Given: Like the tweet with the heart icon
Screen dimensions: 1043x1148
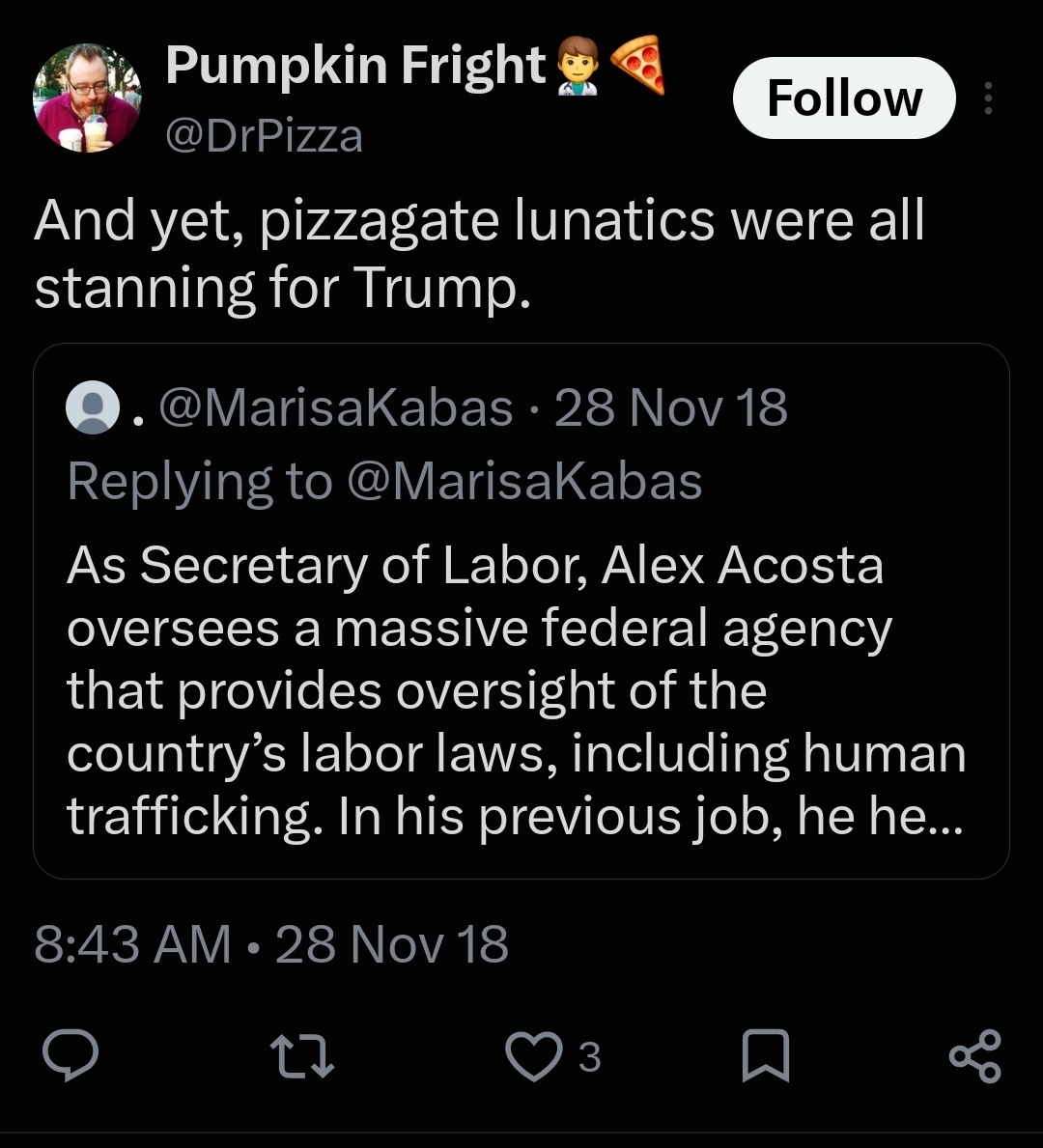Looking at the screenshot, I should [534, 1055].
